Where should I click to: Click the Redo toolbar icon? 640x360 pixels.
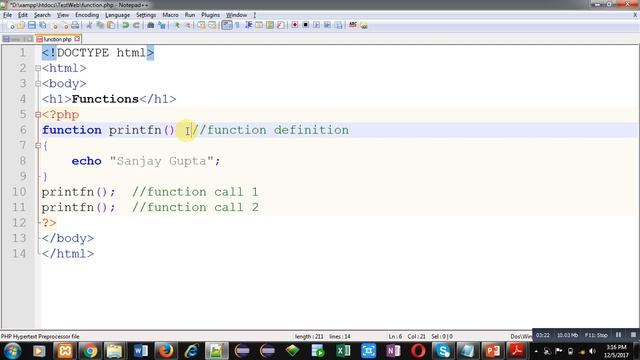[136, 25]
